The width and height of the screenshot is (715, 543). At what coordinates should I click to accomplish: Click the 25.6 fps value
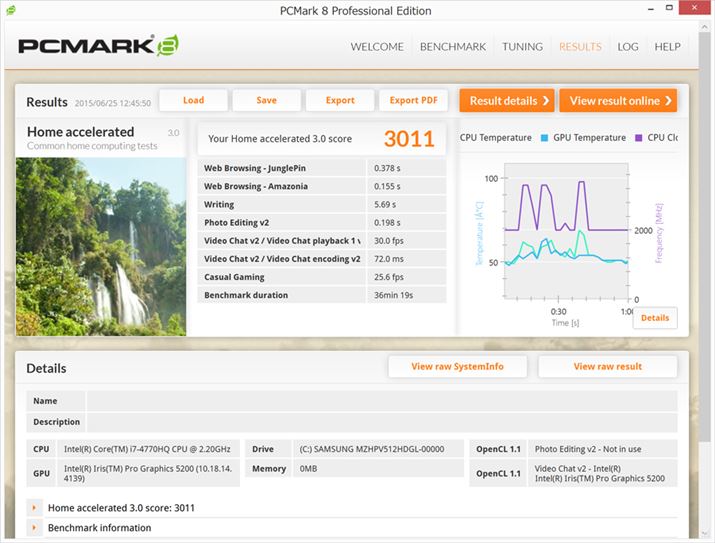(x=389, y=277)
